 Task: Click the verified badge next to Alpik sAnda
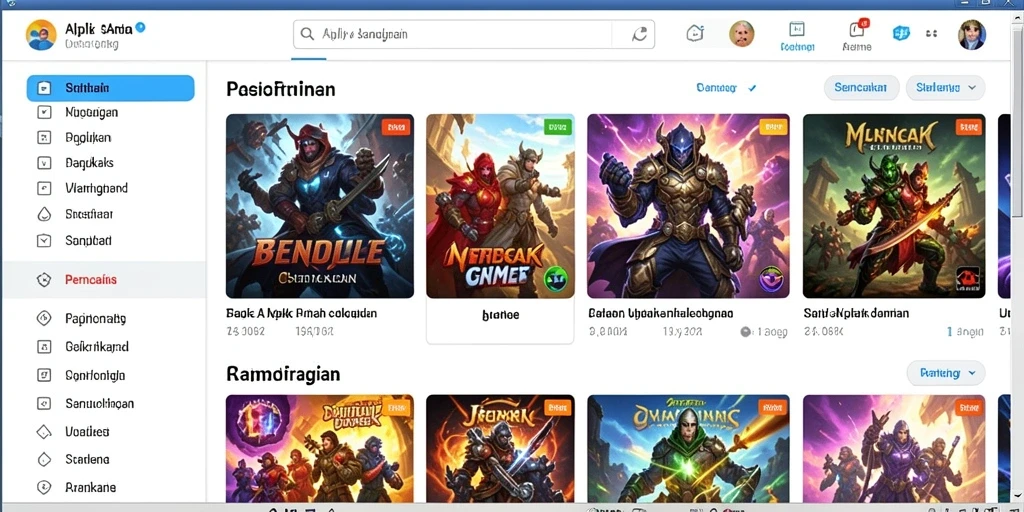pos(140,28)
